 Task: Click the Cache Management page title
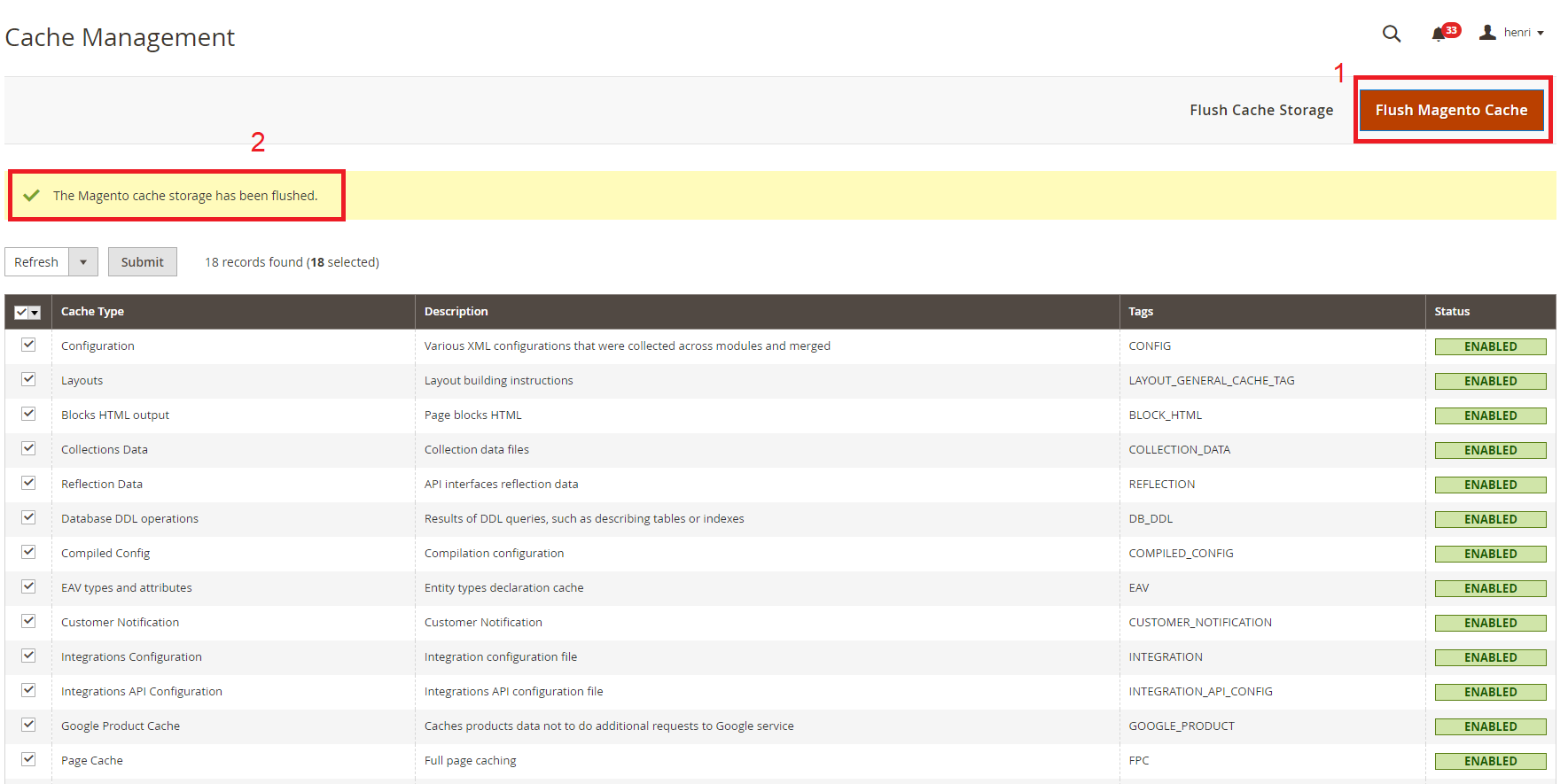pos(120,37)
